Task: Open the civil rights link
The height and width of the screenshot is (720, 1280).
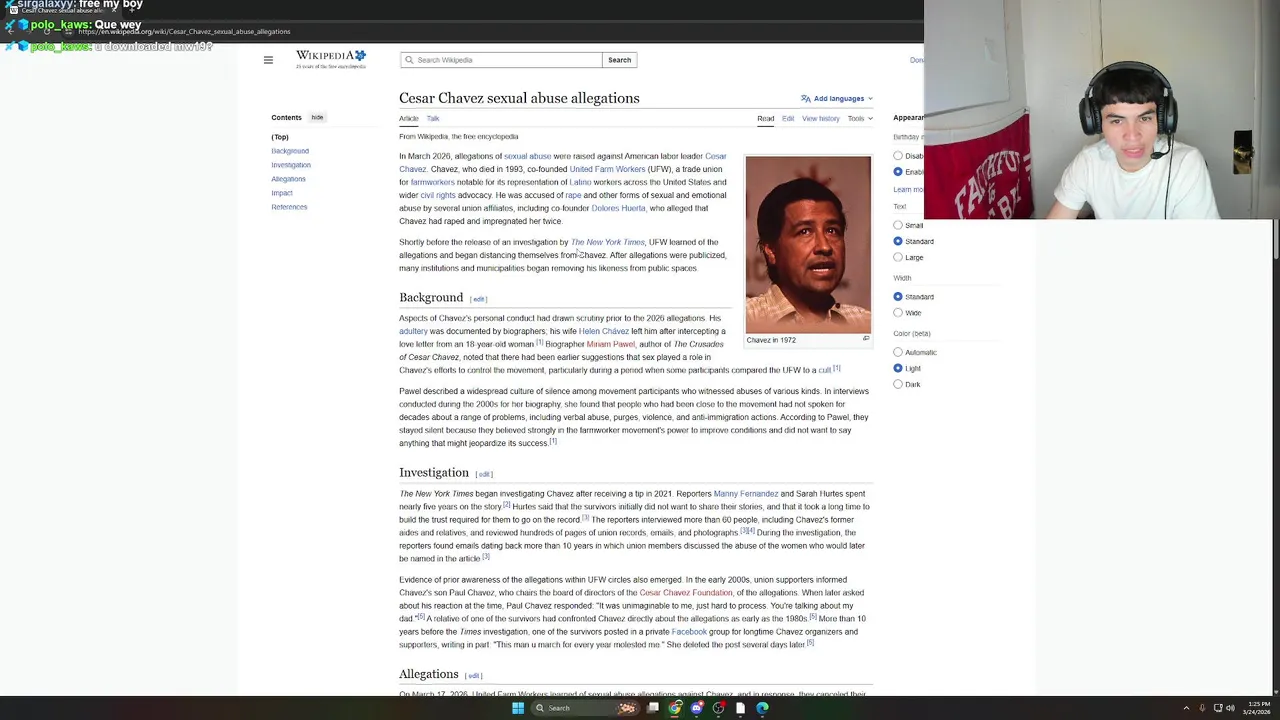Action: (437, 195)
